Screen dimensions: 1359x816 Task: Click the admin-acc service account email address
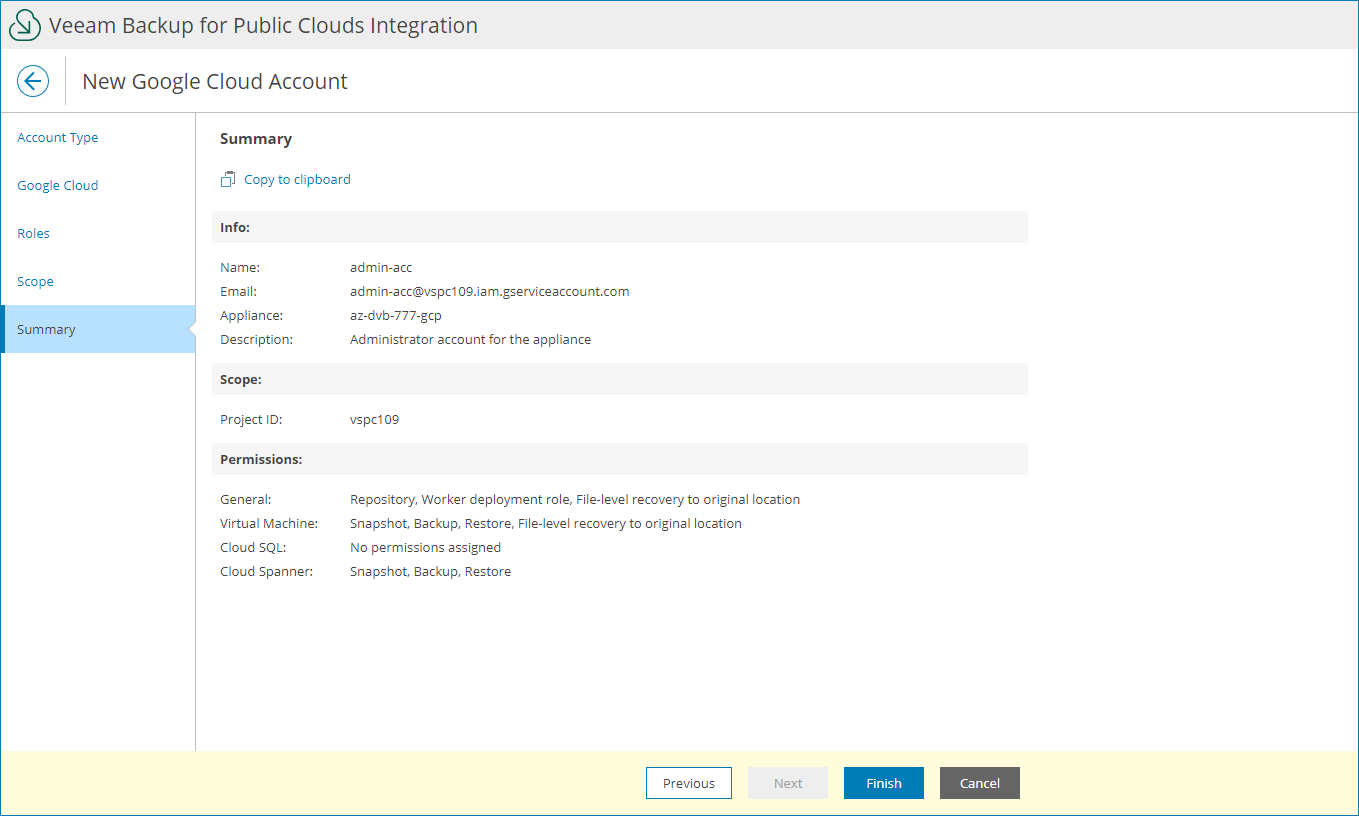point(489,292)
